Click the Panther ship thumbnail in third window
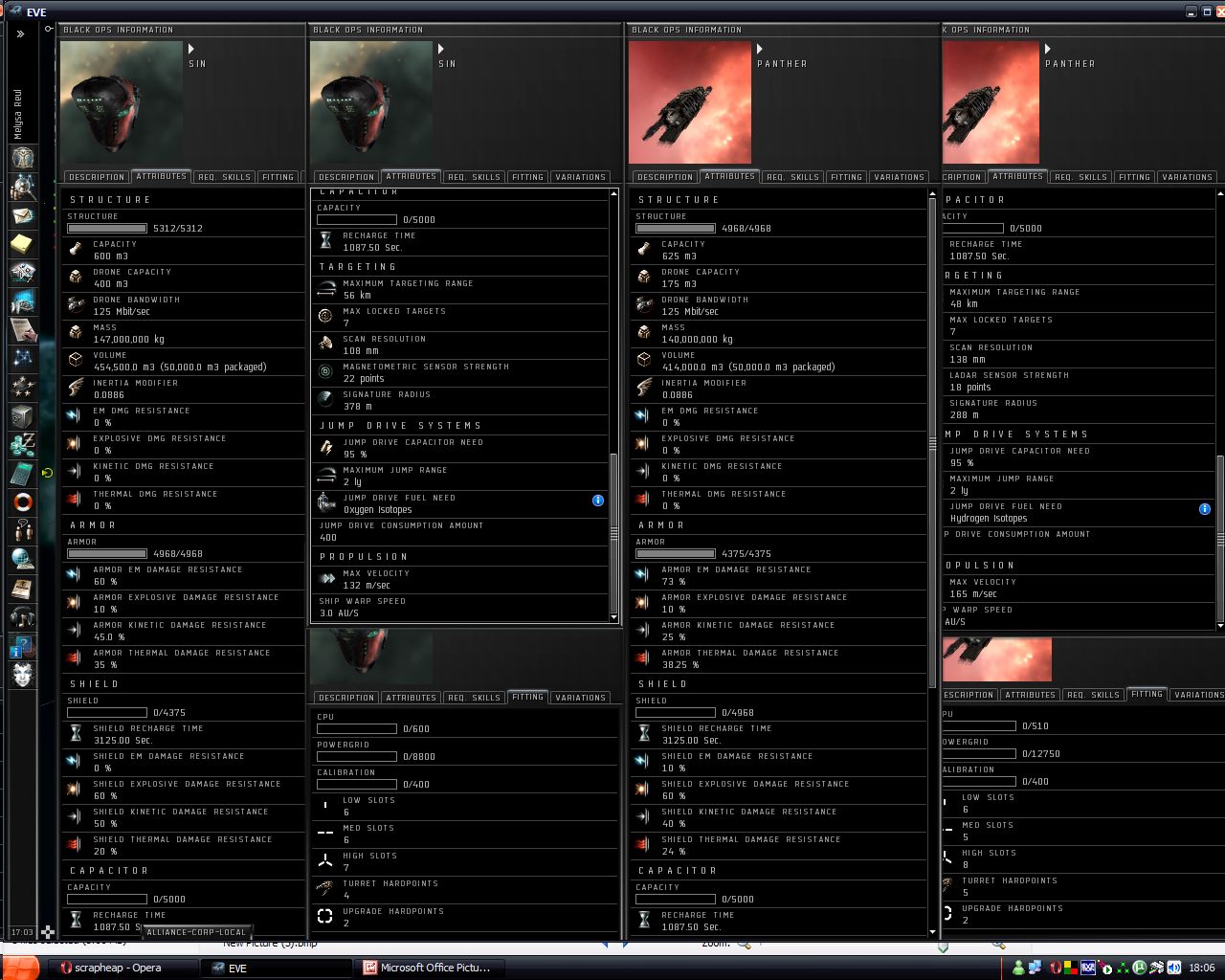 690,101
